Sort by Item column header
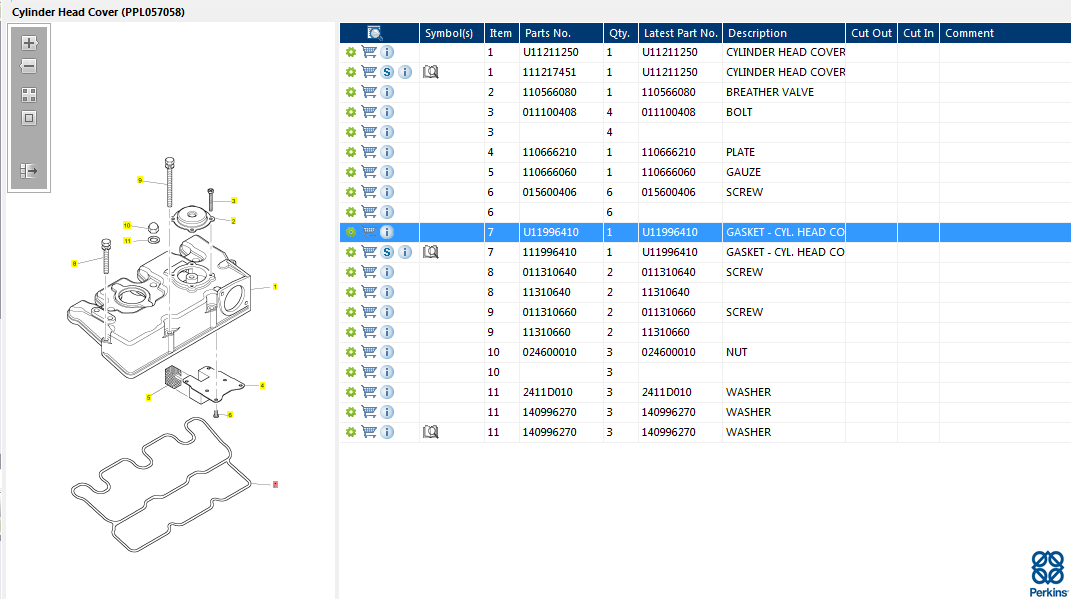This screenshot has width=1071, height=599. click(x=501, y=33)
